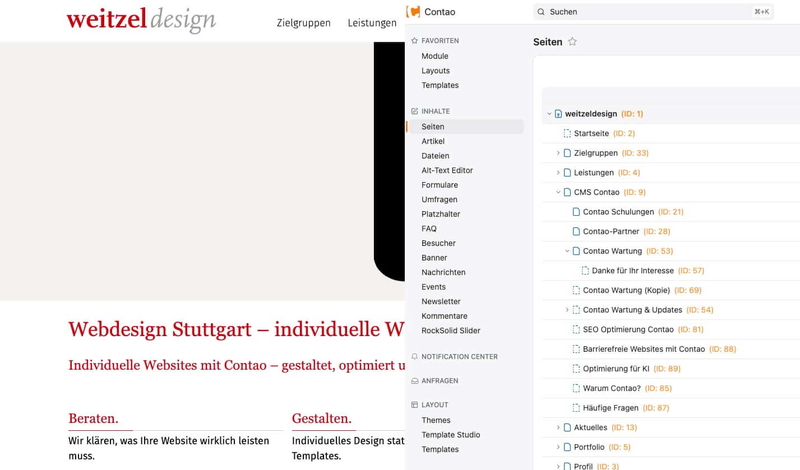Click the Häufige Fragen page icon
The width and height of the screenshot is (800, 470).
(x=576, y=408)
